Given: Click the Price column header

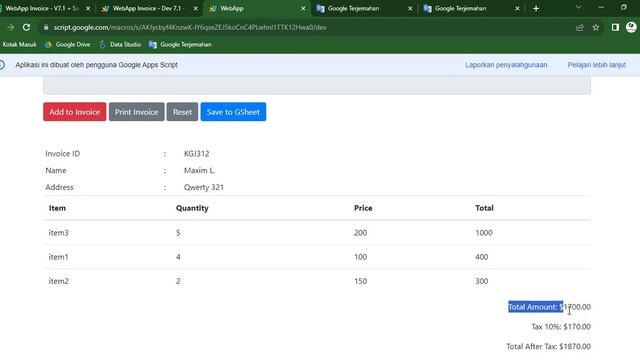Looking at the screenshot, I should click(363, 208).
